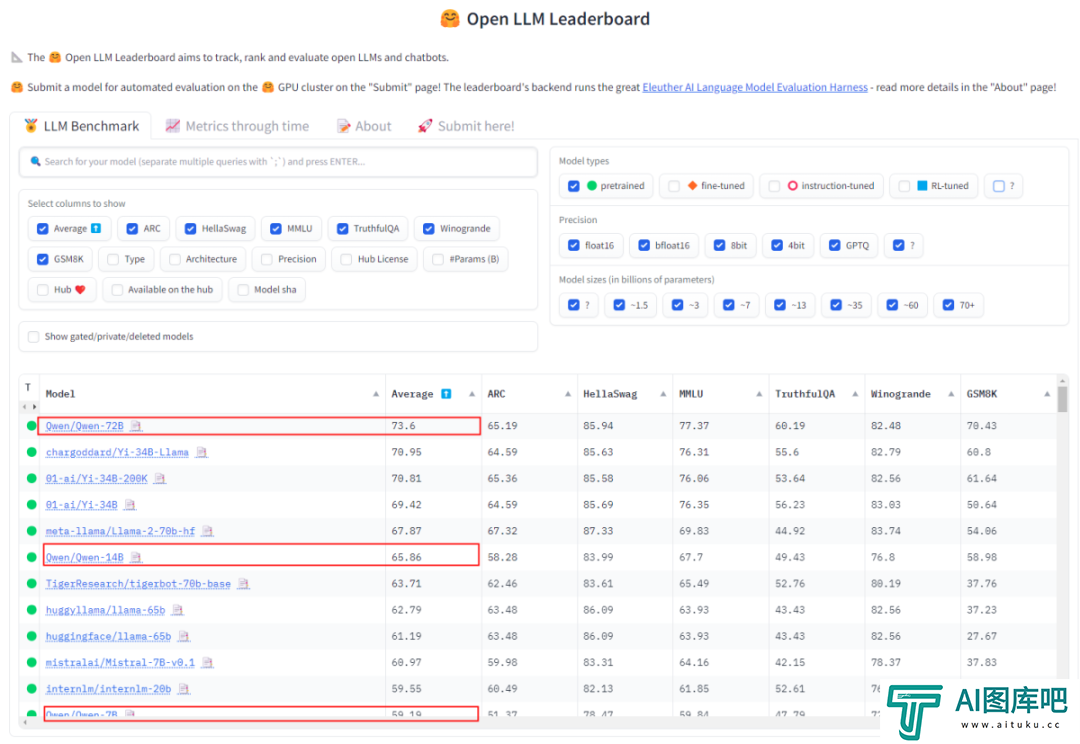Enable the Hub heart column checkbox
Image resolution: width=1080 pixels, height=744 pixels.
pos(43,289)
